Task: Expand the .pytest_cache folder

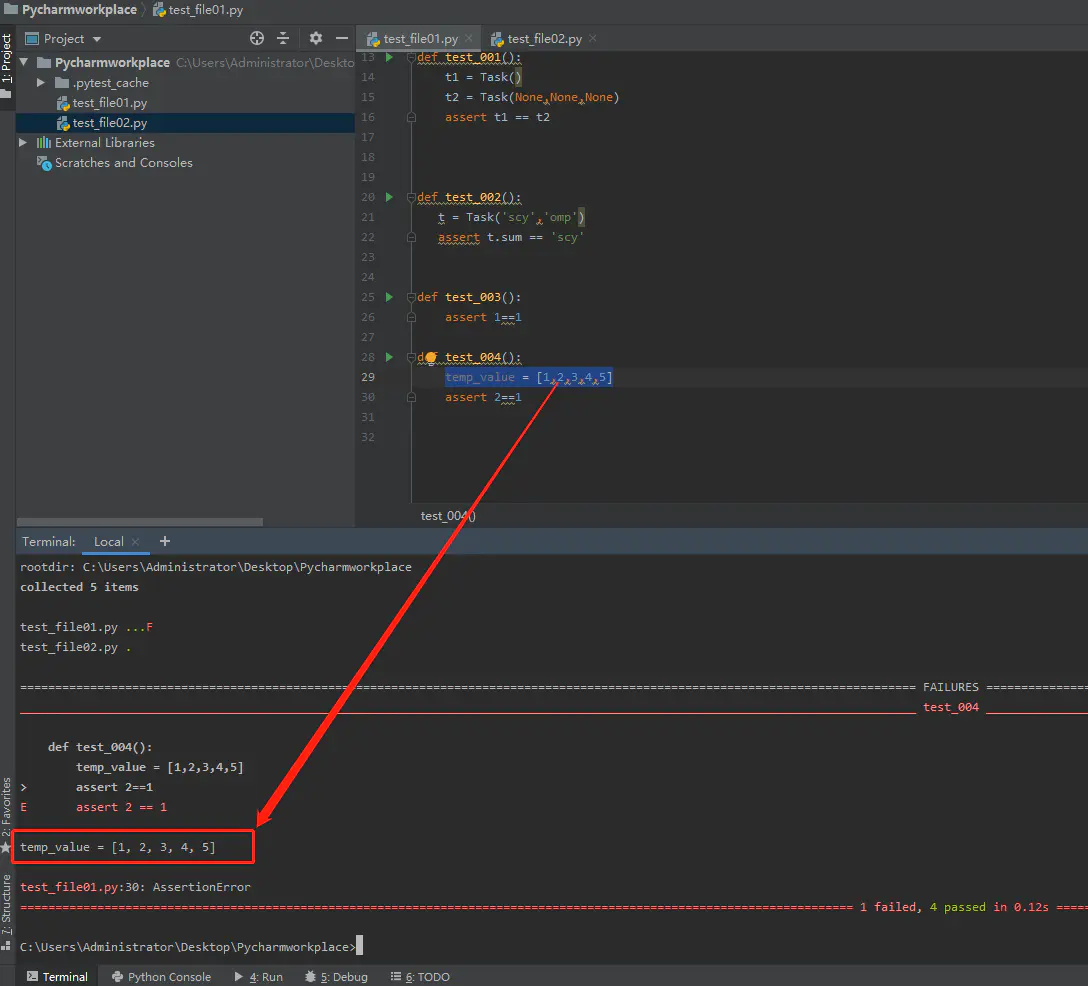Action: [41, 83]
